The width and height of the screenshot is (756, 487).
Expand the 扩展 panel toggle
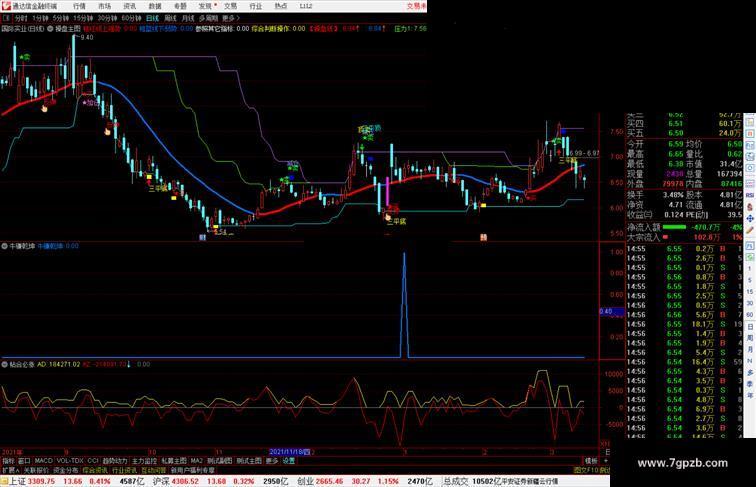(x=10, y=470)
